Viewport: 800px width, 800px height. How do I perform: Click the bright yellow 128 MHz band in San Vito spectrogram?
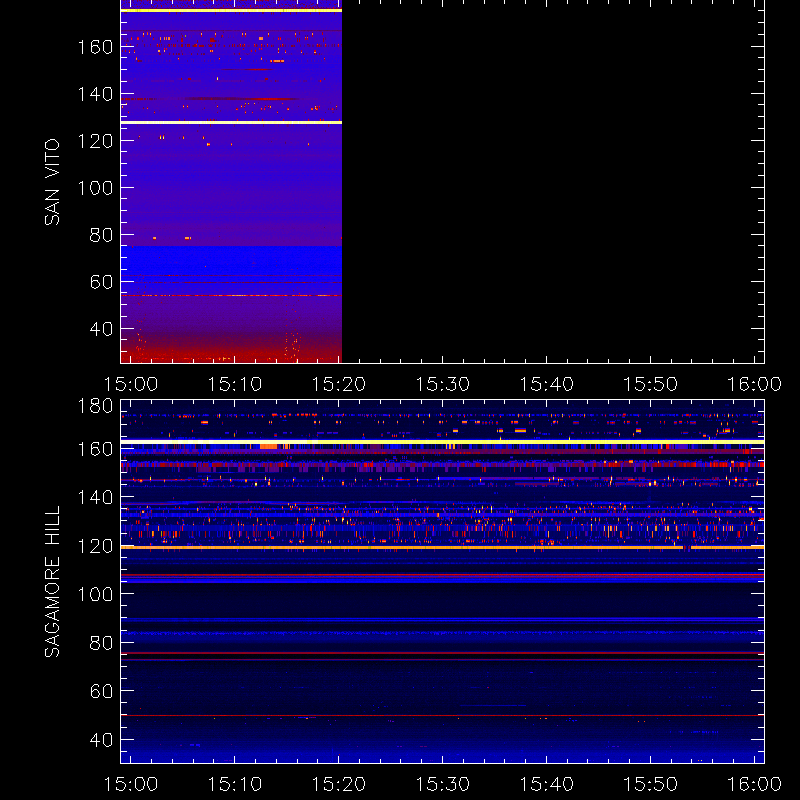pos(231,122)
